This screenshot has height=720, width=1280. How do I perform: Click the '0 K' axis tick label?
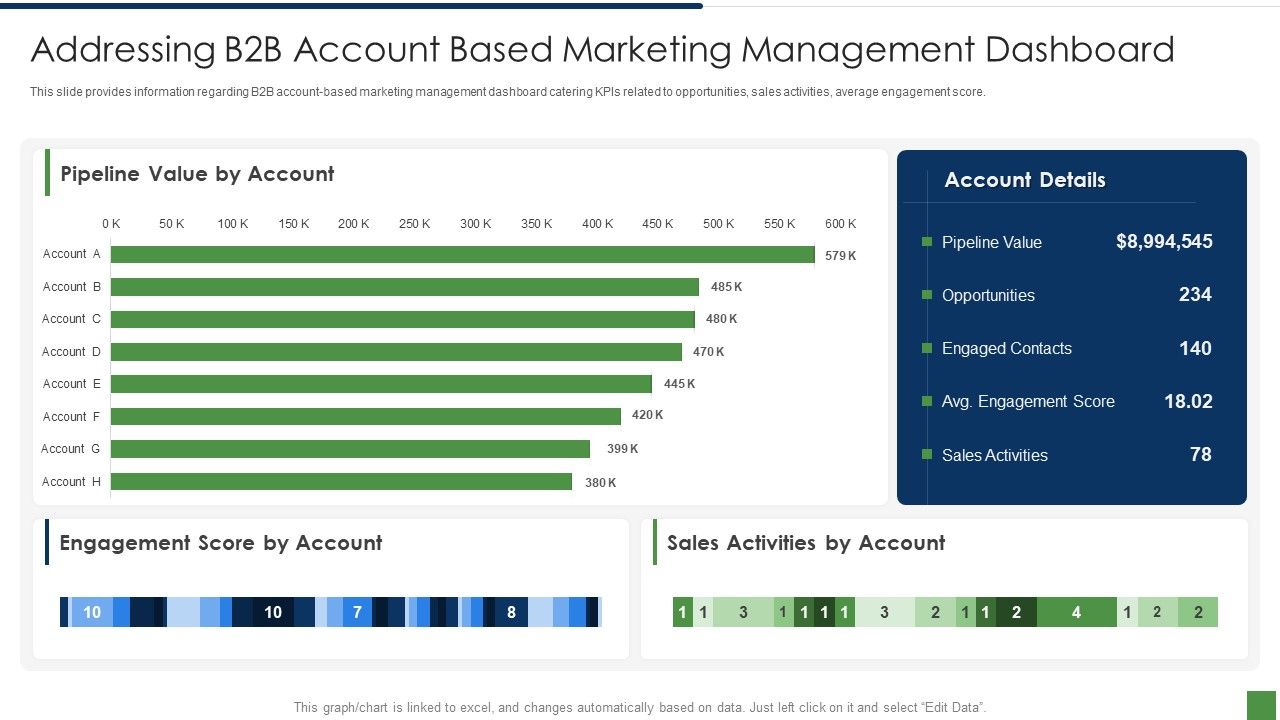coord(111,224)
